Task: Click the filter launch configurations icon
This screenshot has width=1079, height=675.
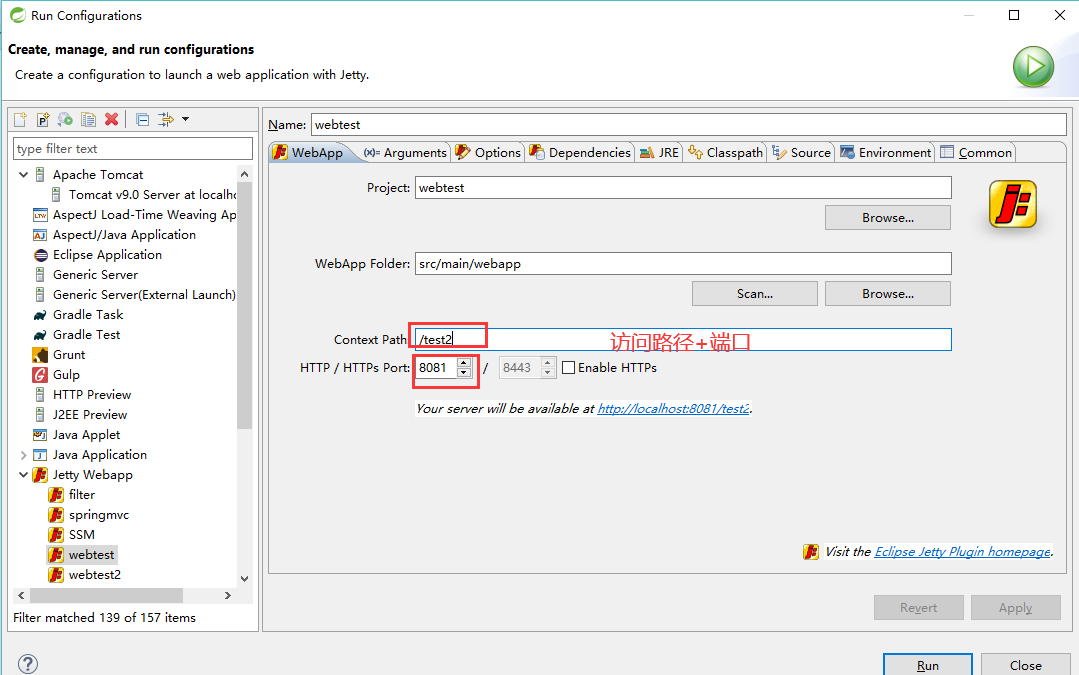Action: [x=166, y=119]
